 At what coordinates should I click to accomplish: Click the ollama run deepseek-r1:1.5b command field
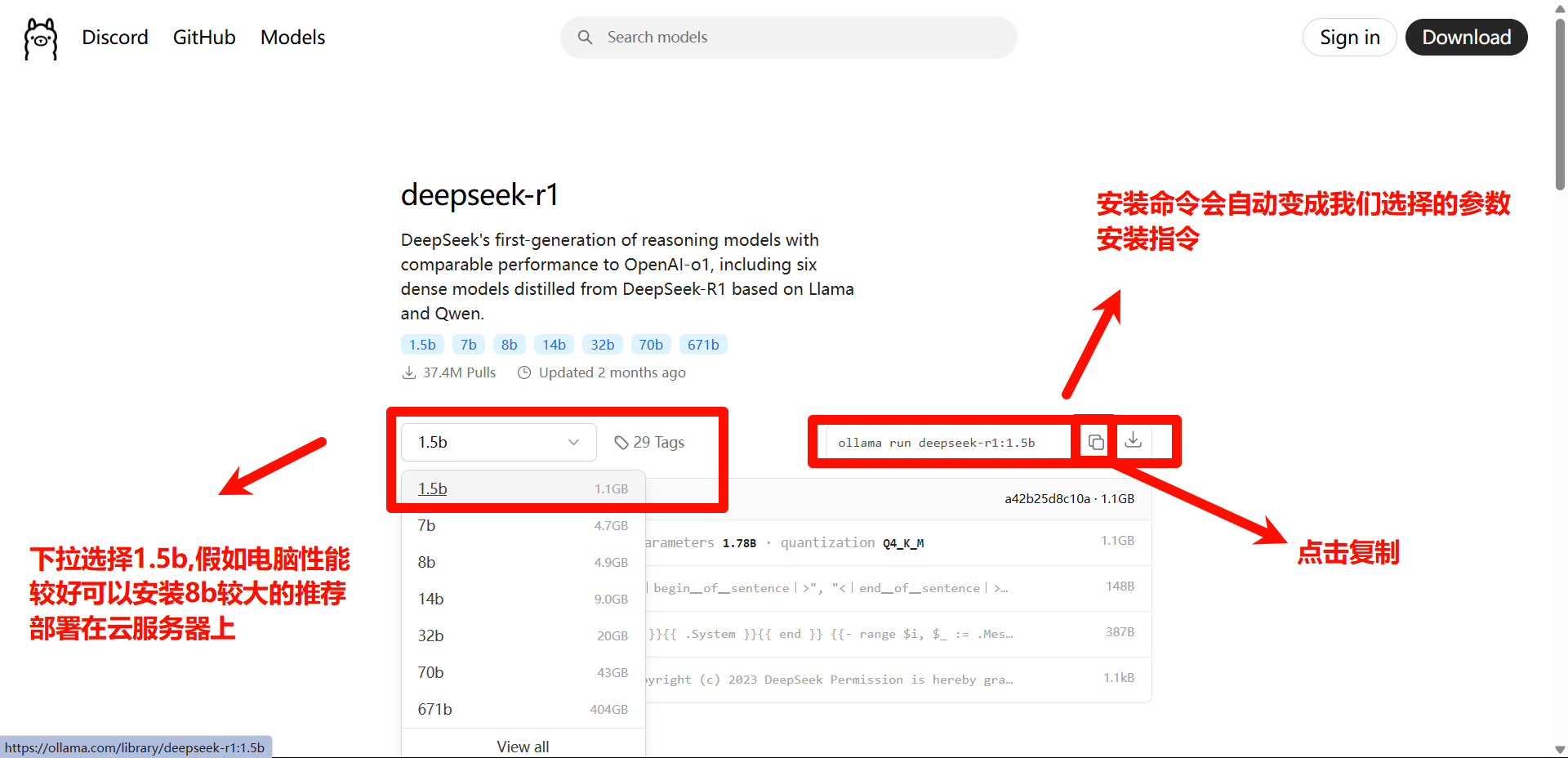(x=947, y=442)
